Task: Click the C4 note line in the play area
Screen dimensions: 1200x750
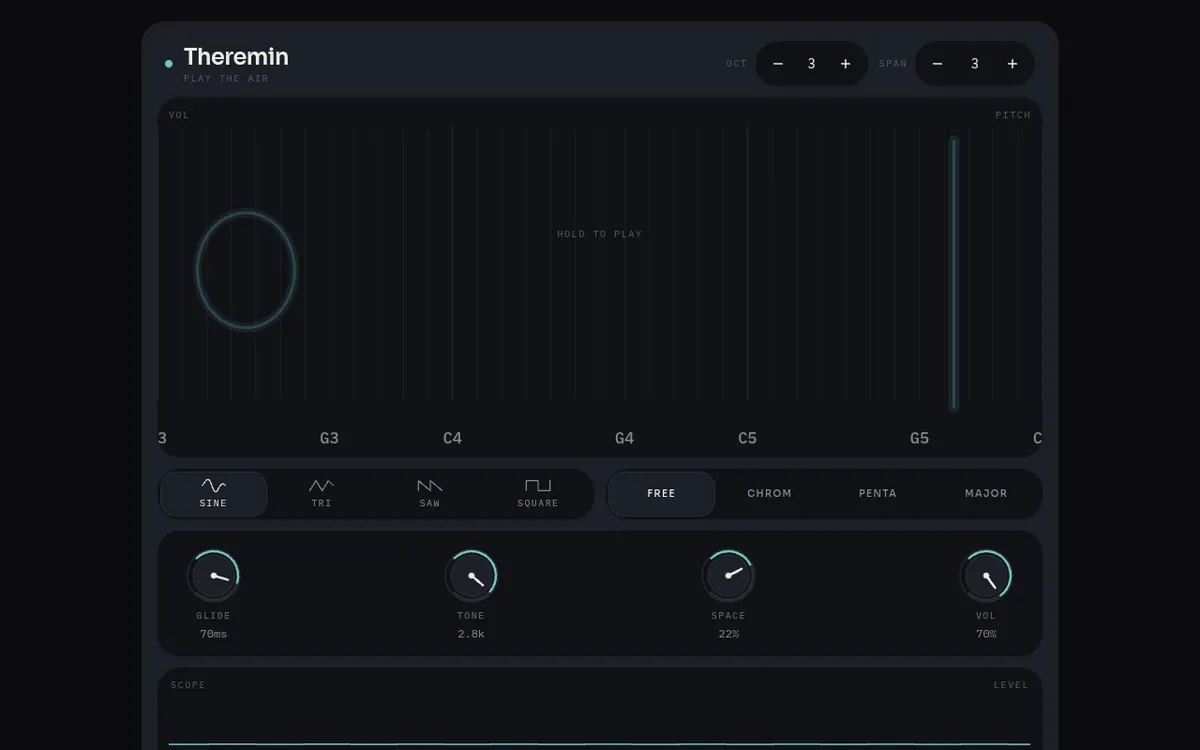Action: pyautogui.click(x=452, y=263)
